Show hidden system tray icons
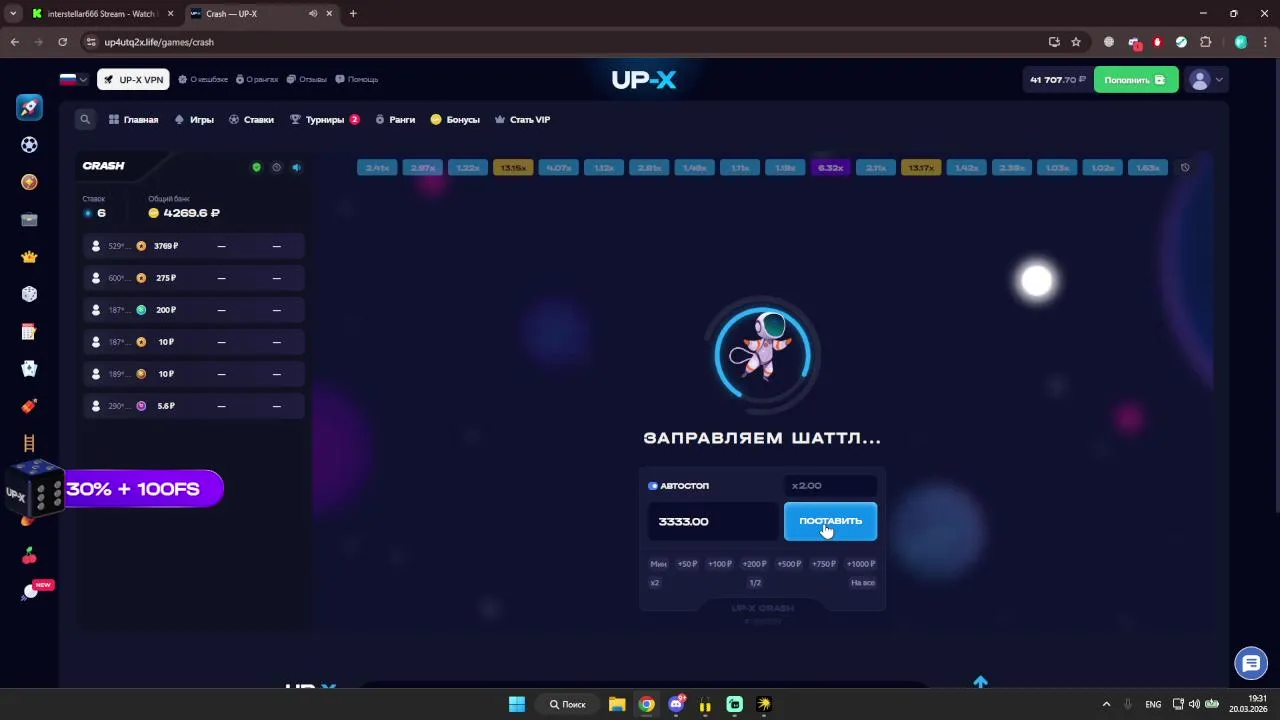 click(x=1106, y=704)
